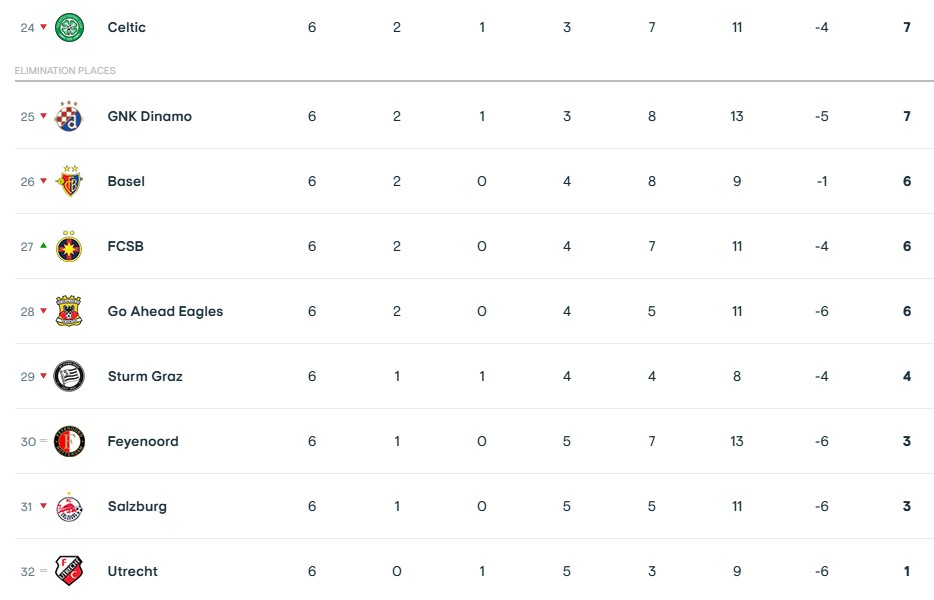Open the Celtic team link
The width and height of the screenshot is (934, 600).
[x=127, y=27]
